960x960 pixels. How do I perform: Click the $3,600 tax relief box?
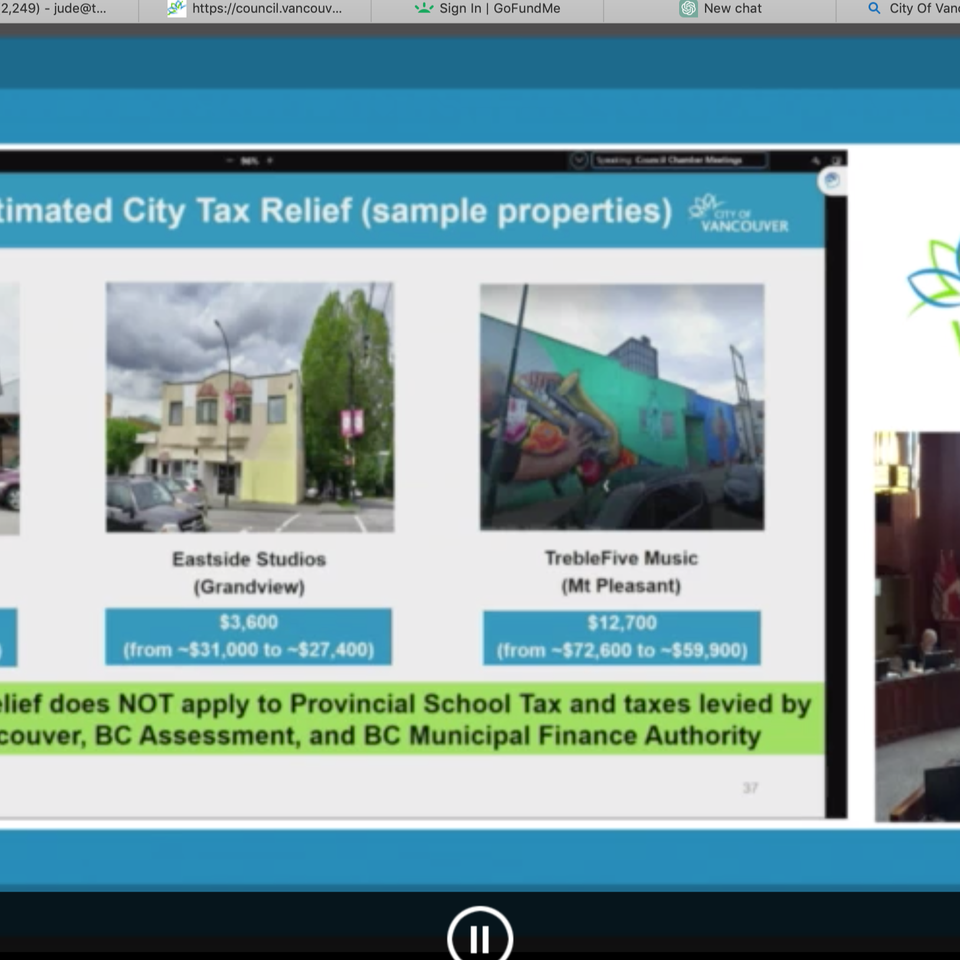click(248, 636)
